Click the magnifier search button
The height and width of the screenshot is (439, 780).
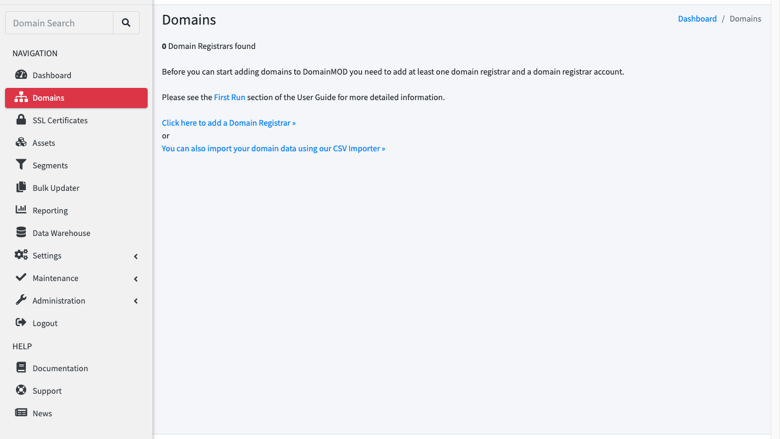[x=126, y=23]
